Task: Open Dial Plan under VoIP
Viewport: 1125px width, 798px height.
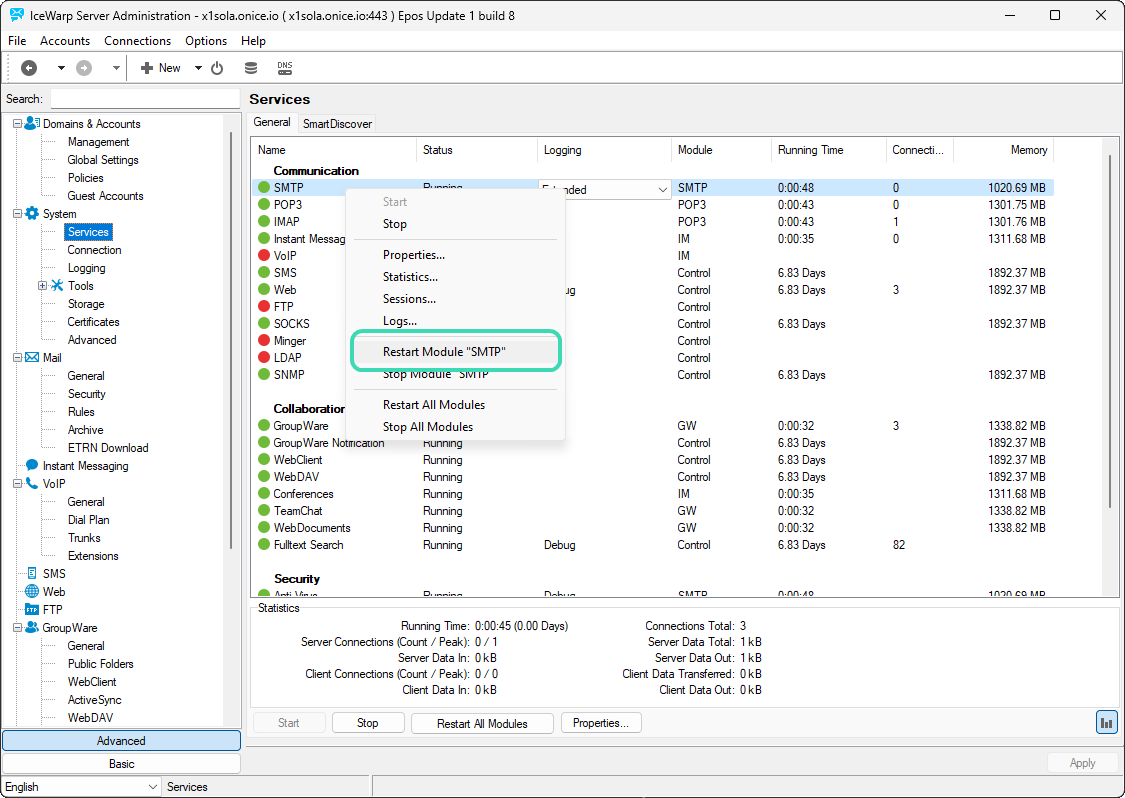Action: click(88, 520)
